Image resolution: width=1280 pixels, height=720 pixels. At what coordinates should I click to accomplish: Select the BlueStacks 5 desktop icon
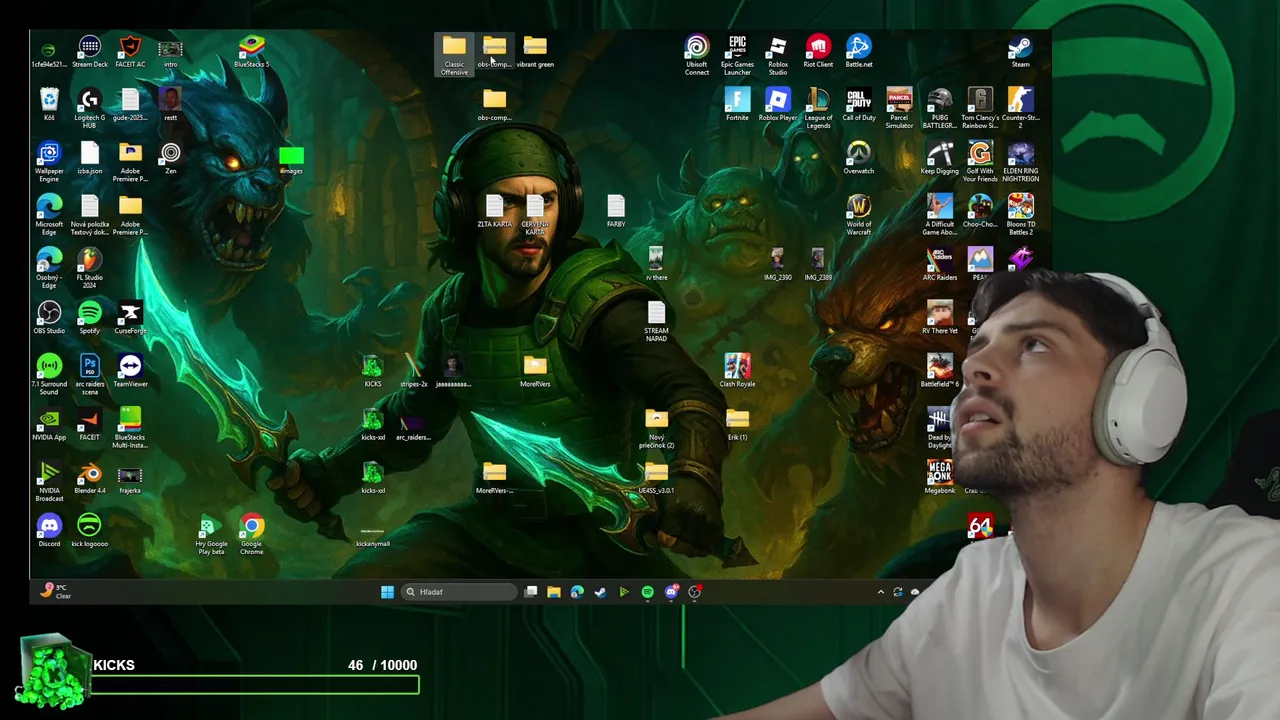coord(251,52)
